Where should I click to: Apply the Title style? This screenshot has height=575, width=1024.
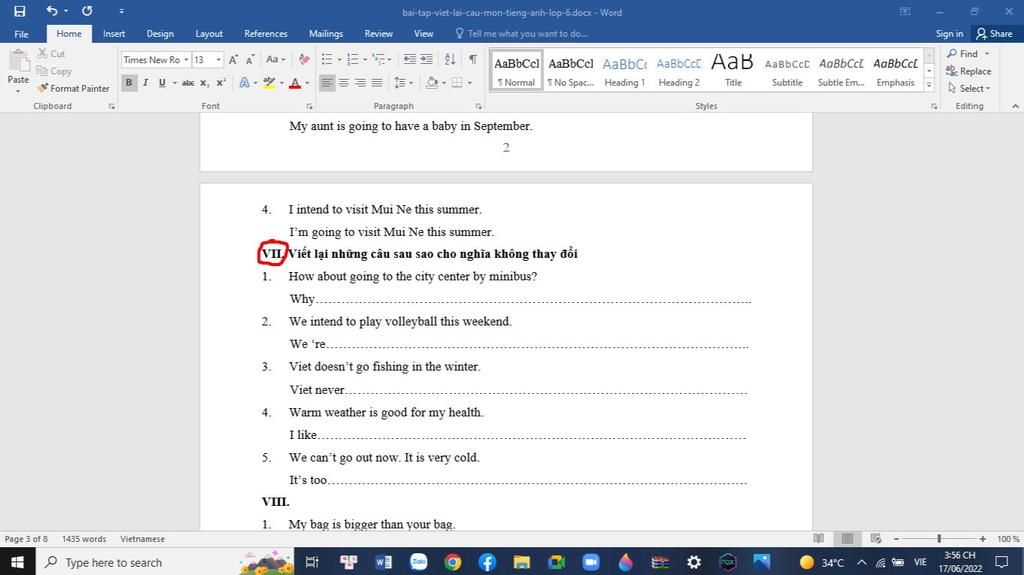pos(733,71)
